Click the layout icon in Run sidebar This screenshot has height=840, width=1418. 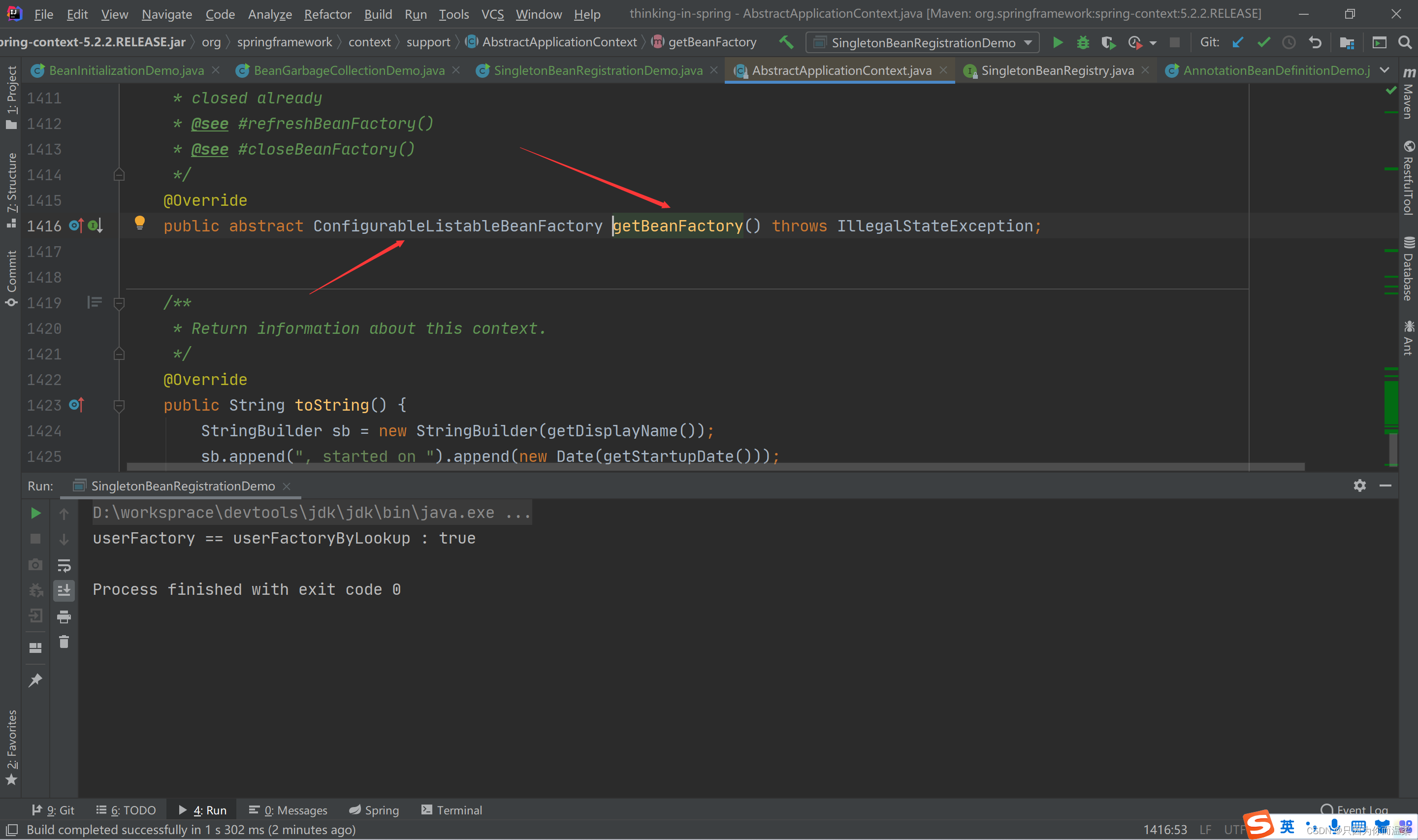click(35, 647)
